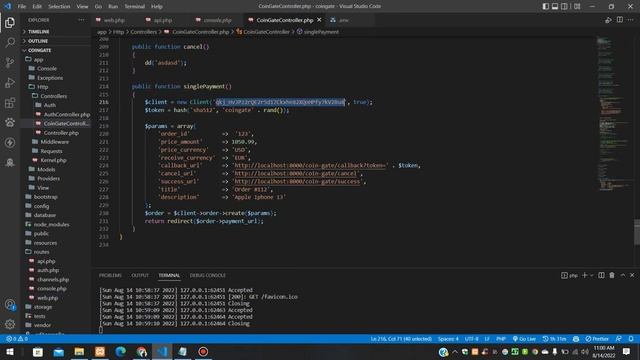
Task: Open editor More Actions ellipsis
Action: pos(631,20)
